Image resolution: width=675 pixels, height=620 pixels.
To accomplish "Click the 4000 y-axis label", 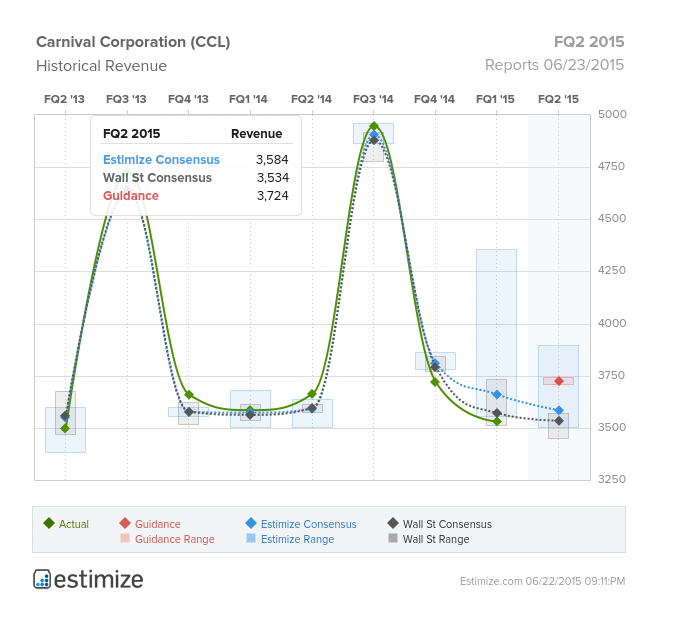I will tap(612, 323).
